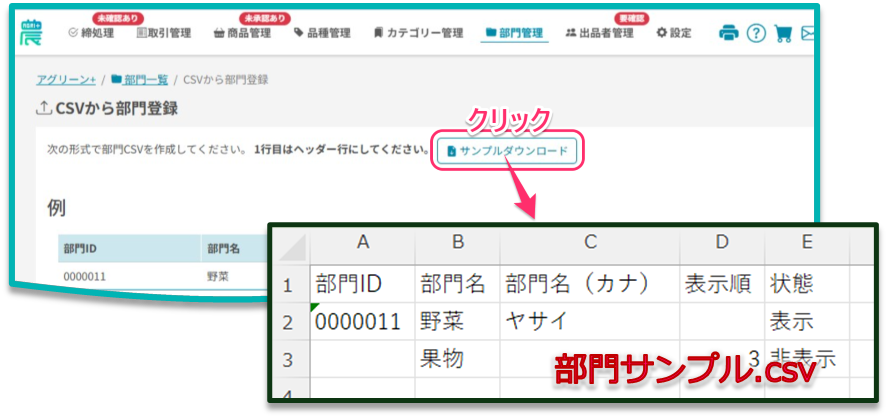Screen dimensions: 888x418
Task: Click the サンプルダウンロード button
Action: tap(507, 151)
